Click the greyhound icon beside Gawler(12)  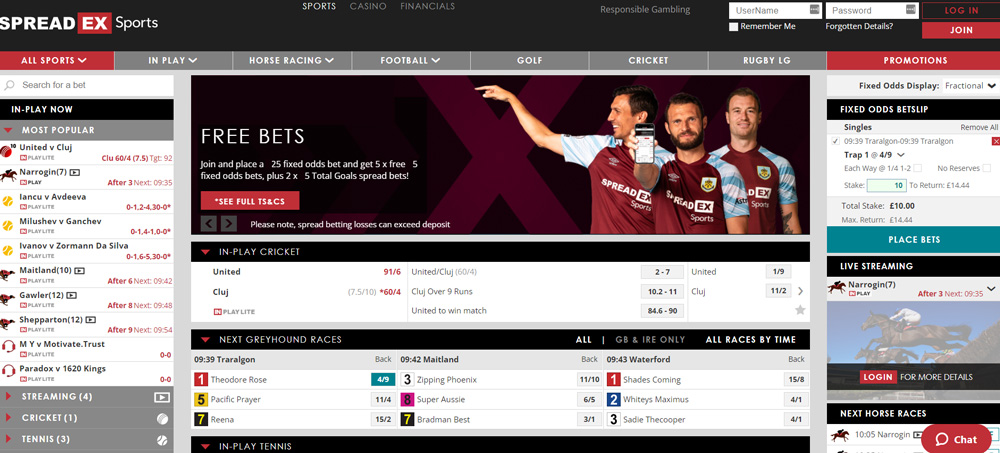(x=8, y=299)
